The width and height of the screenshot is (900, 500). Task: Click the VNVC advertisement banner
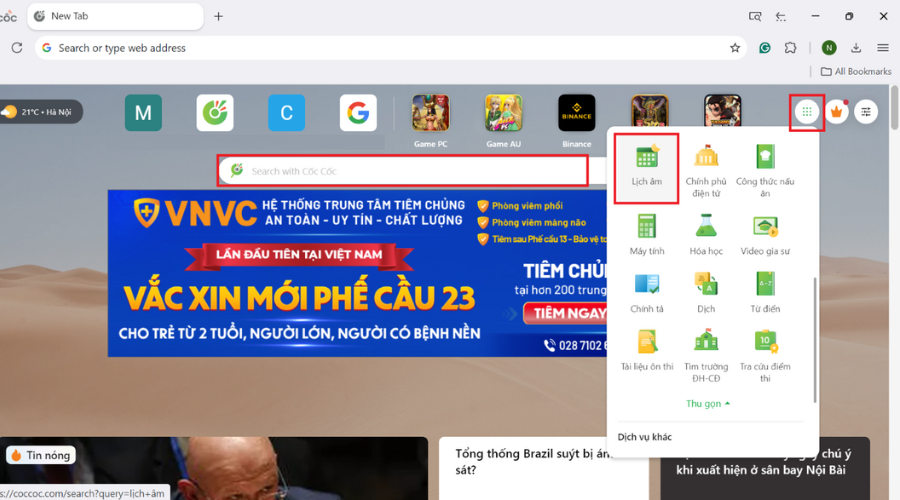click(x=357, y=273)
